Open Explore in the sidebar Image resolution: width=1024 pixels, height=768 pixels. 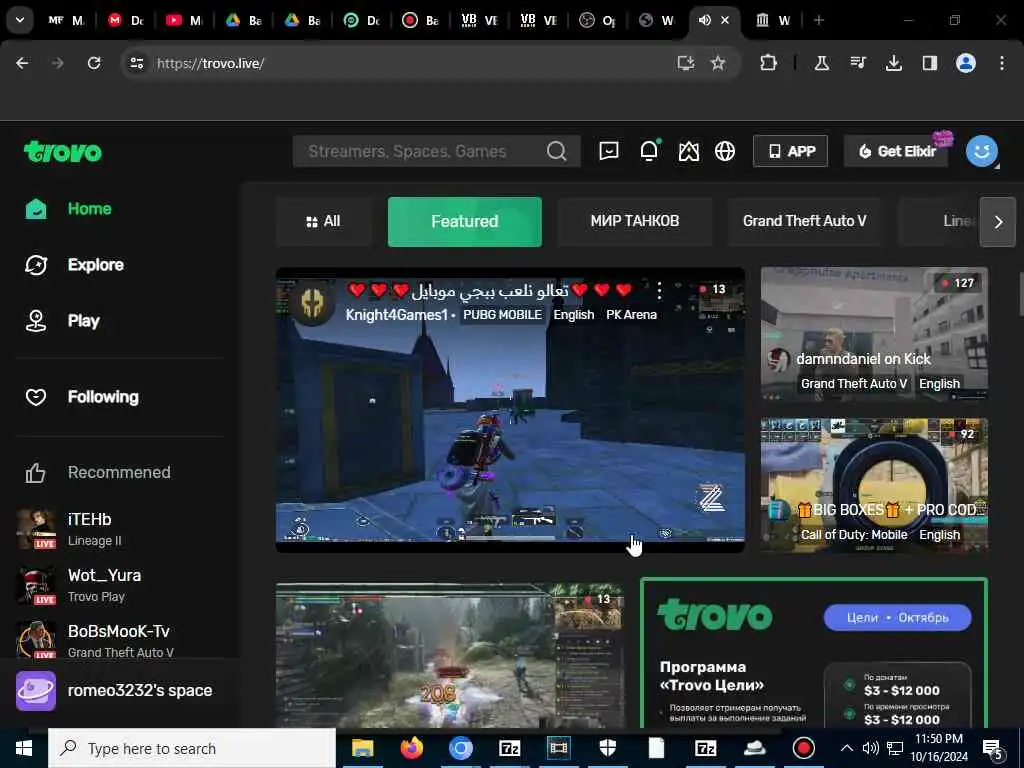(x=95, y=264)
